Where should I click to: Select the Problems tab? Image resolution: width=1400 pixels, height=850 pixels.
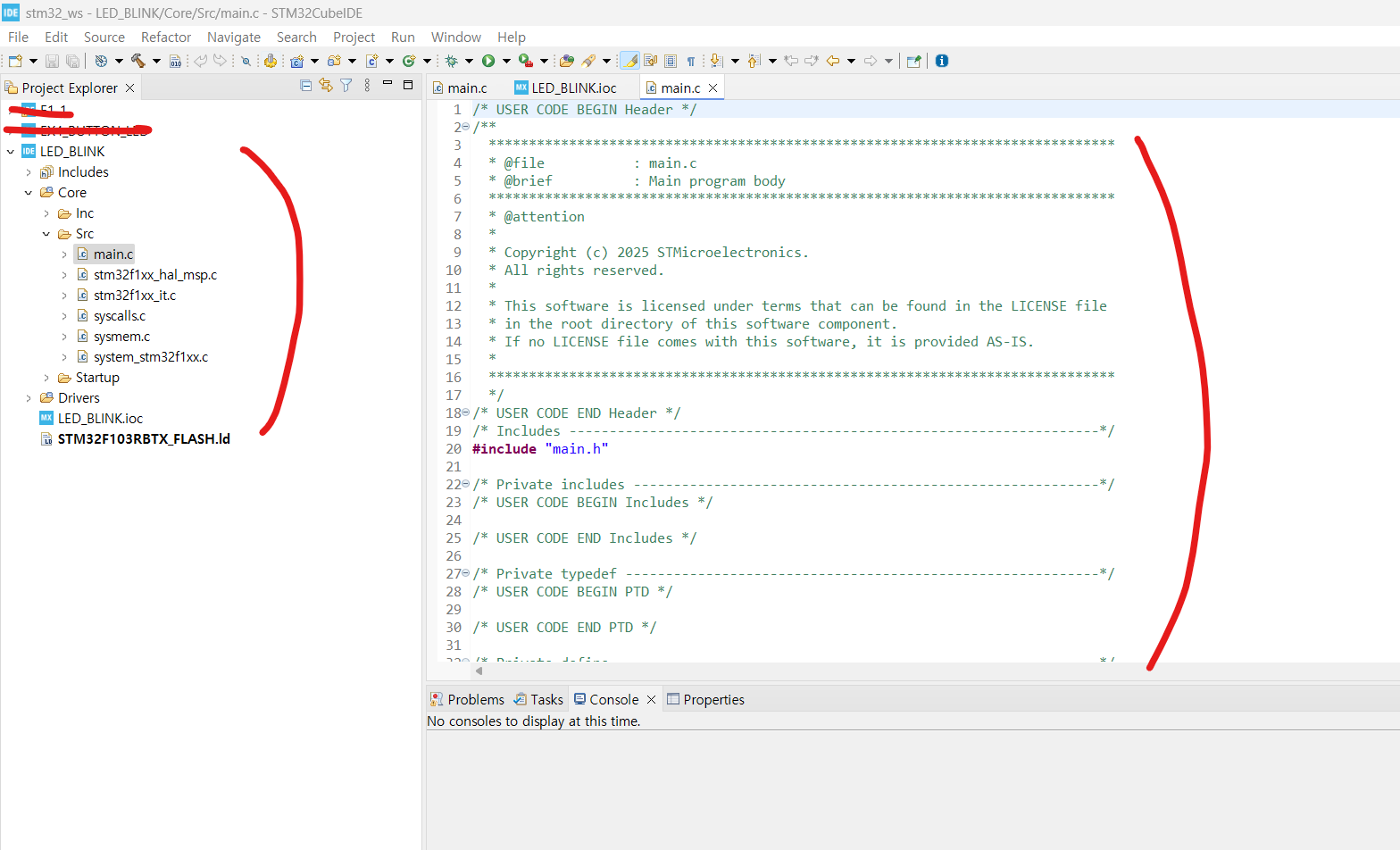467,699
